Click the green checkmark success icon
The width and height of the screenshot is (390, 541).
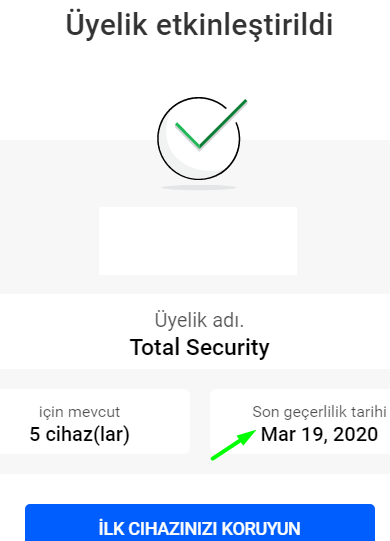[211, 124]
